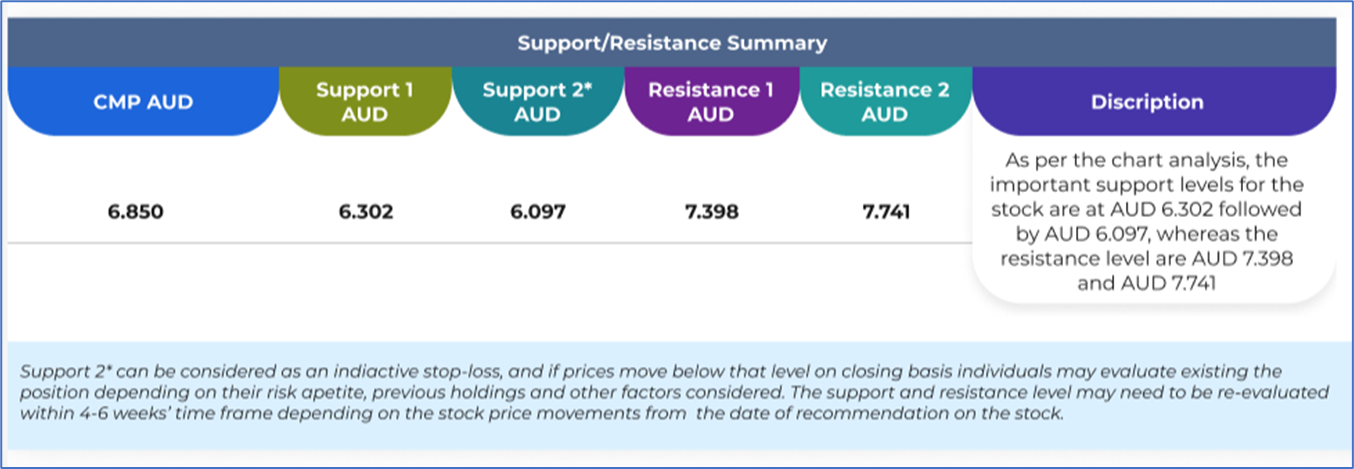Click the Resistance 2 AUD header

[884, 102]
